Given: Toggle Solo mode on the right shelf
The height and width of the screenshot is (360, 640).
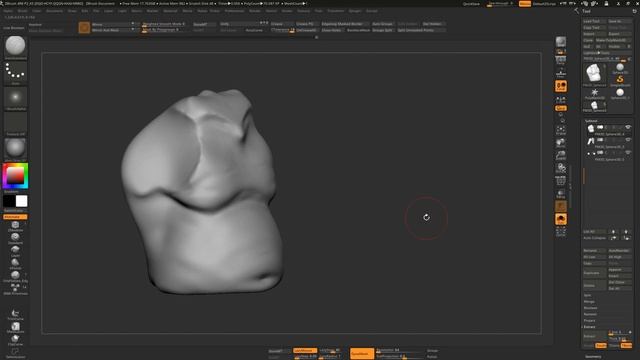Looking at the screenshot, I should pos(561,219).
